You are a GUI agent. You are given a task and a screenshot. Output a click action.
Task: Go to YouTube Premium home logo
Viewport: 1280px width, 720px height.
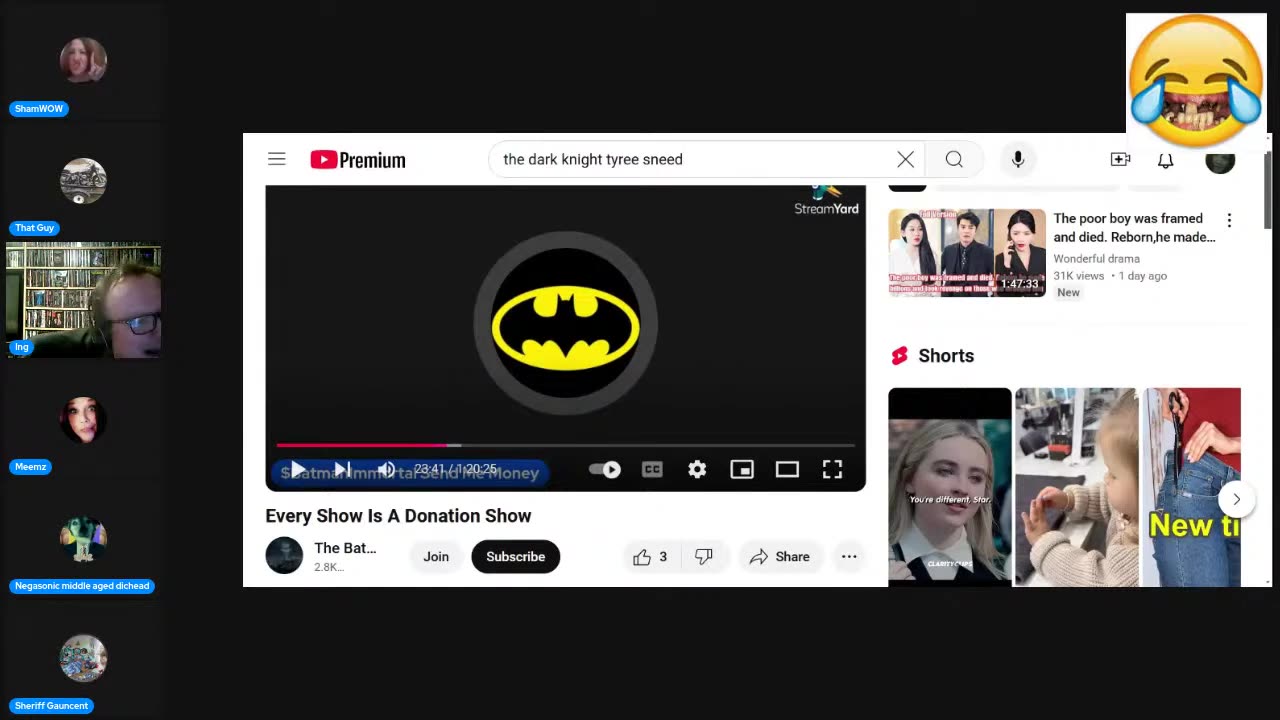[x=357, y=160]
